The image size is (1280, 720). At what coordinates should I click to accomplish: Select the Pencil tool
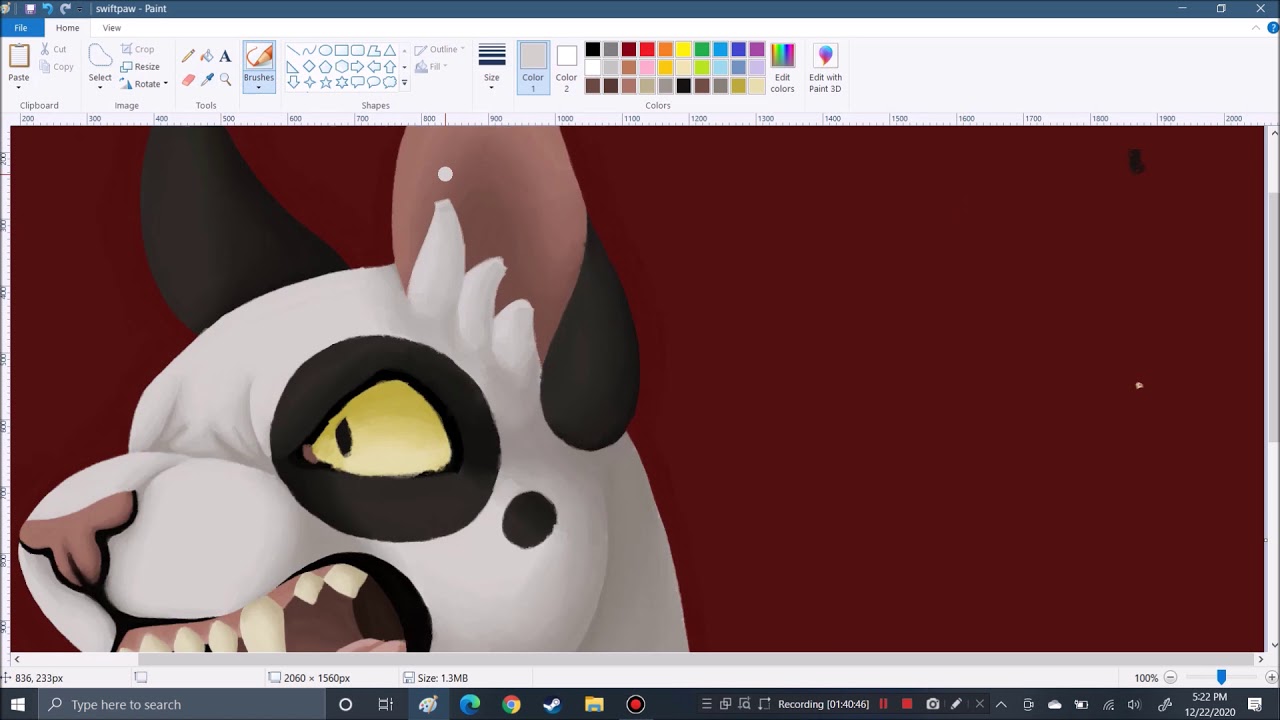tap(188, 57)
